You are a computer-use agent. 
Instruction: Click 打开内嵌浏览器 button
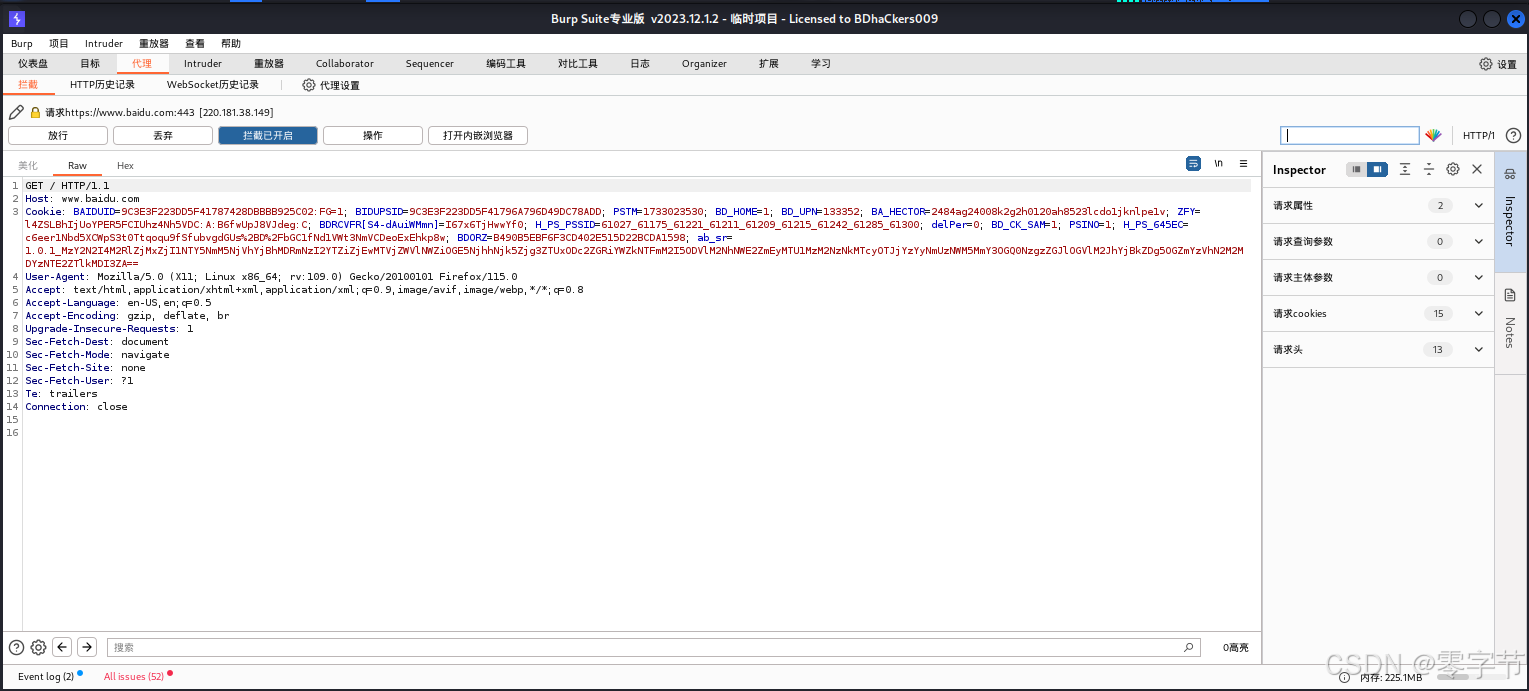pyautogui.click(x=478, y=135)
